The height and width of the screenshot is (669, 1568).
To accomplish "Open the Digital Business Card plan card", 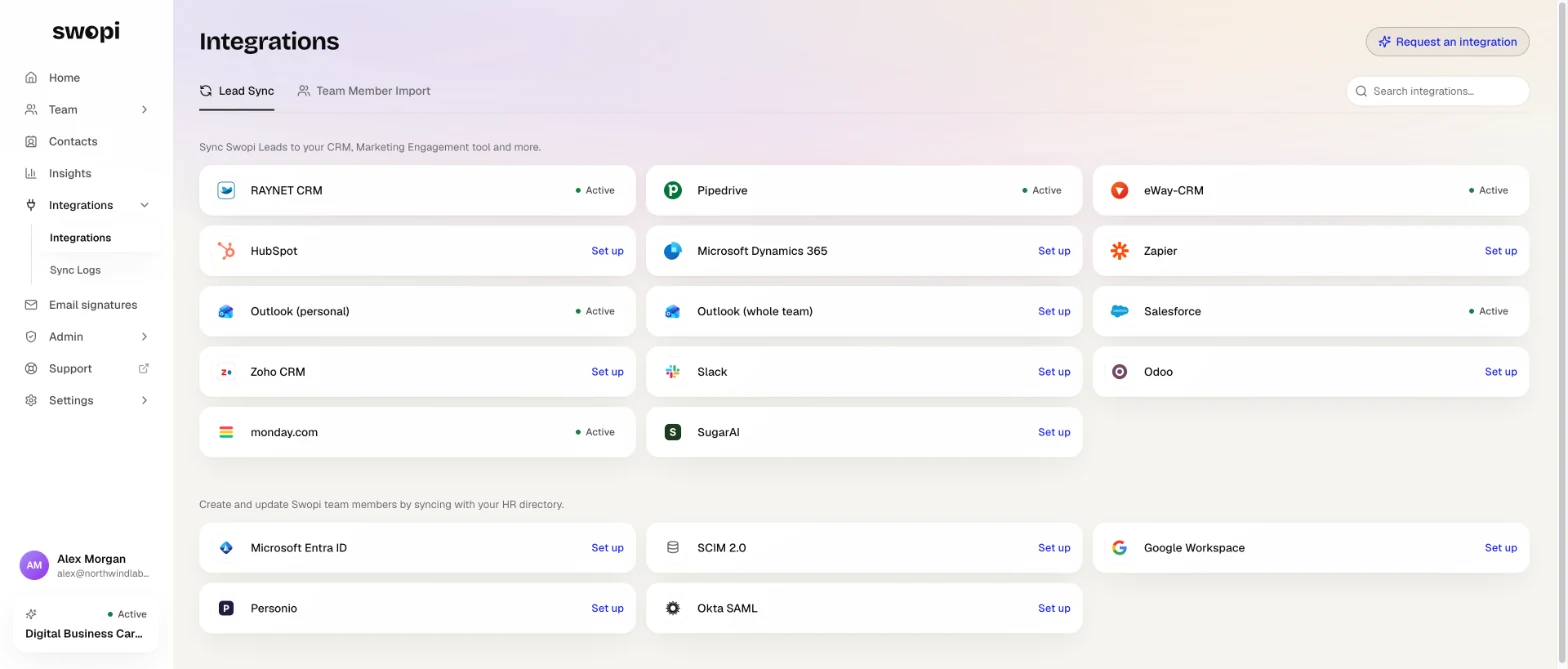I will click(86, 625).
